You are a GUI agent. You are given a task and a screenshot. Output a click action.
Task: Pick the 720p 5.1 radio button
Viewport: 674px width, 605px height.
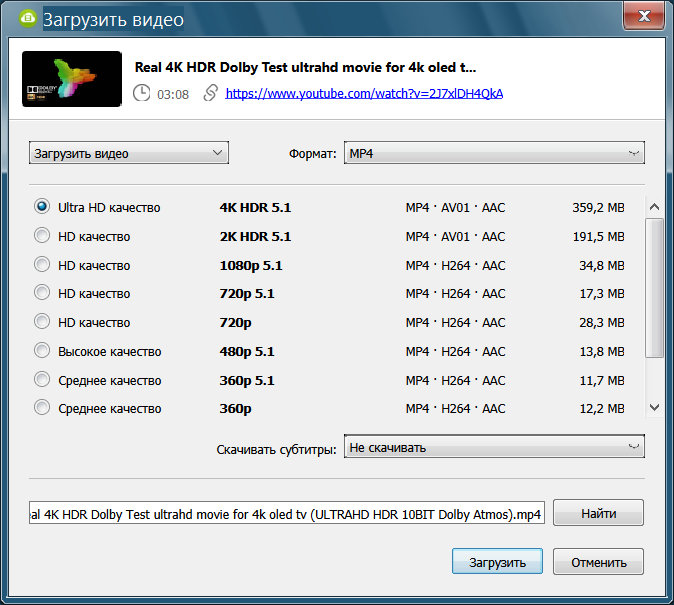(x=42, y=293)
